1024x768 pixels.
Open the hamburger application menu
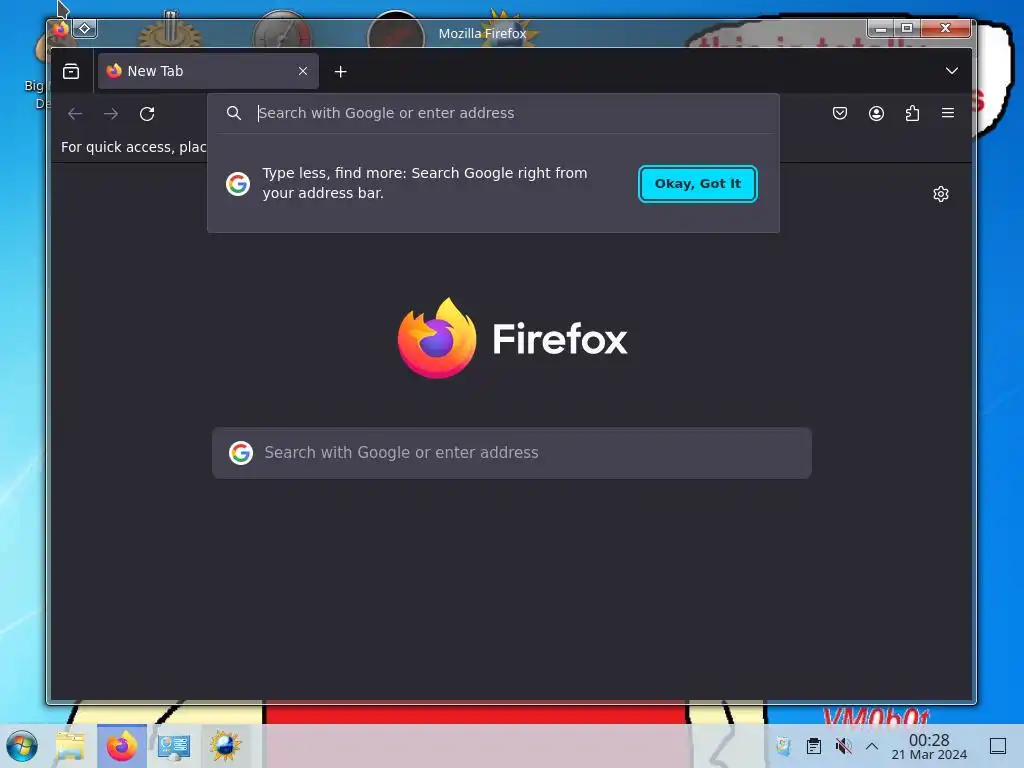tap(948, 113)
